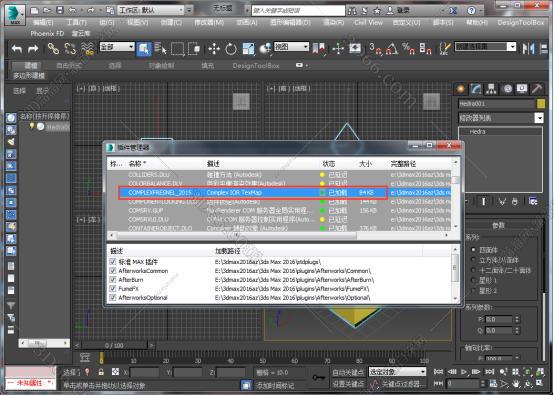Open the 编辑(E) menu
This screenshot has width=554, height=395.
(43, 23)
